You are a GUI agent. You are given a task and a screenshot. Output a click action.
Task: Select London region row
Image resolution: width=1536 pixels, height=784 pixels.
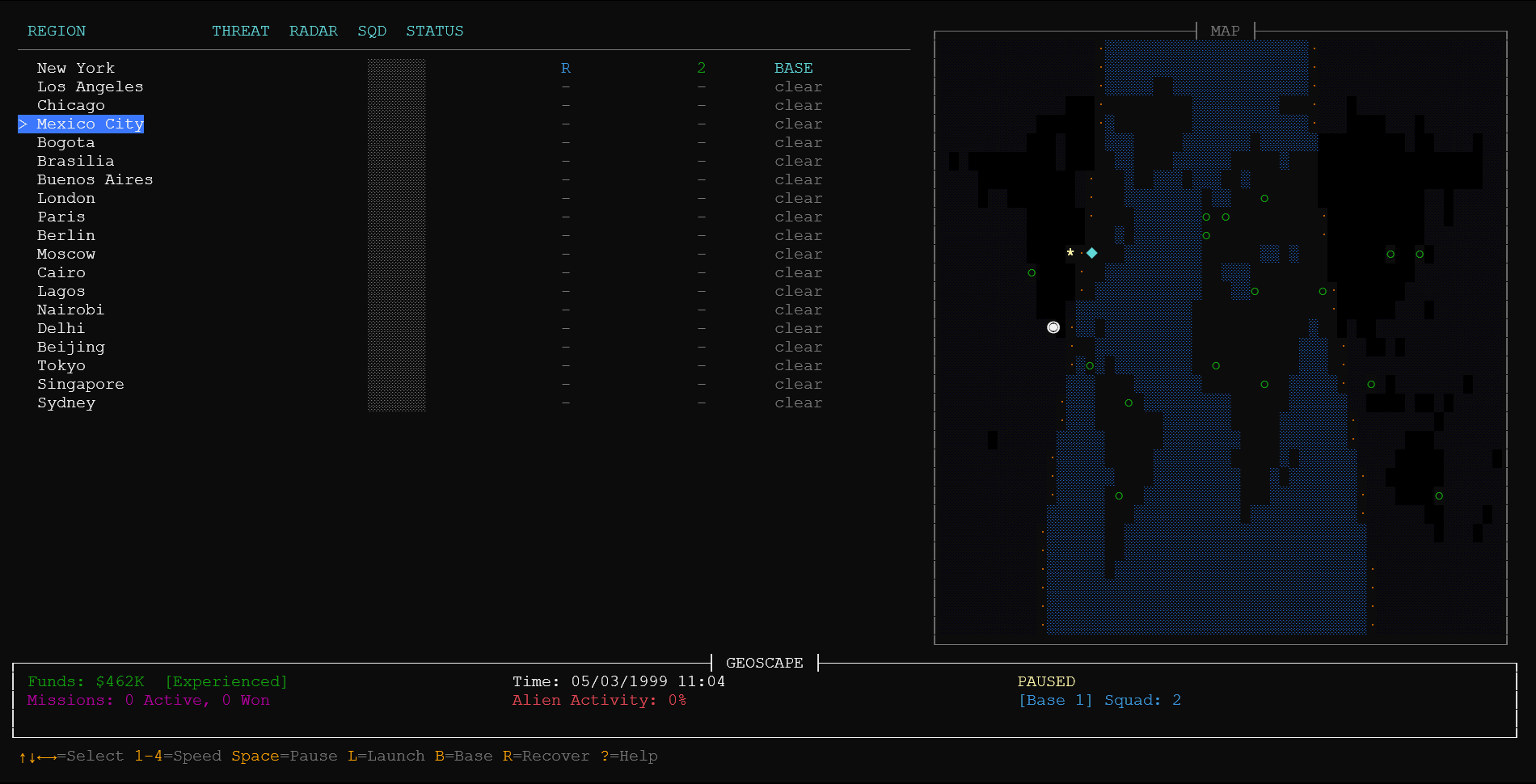point(65,198)
